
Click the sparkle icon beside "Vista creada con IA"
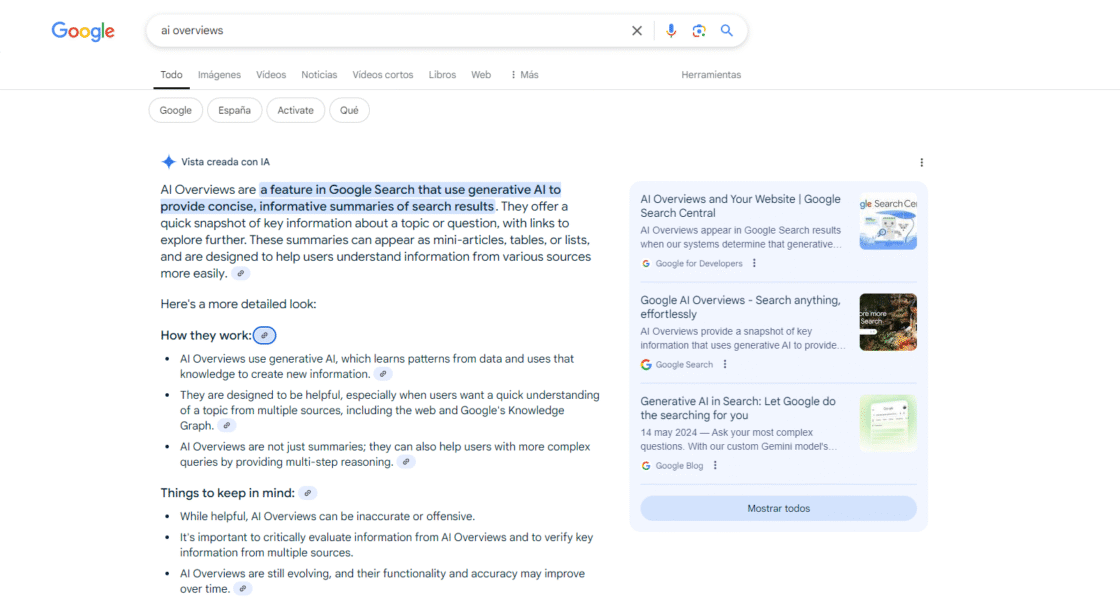coord(168,161)
